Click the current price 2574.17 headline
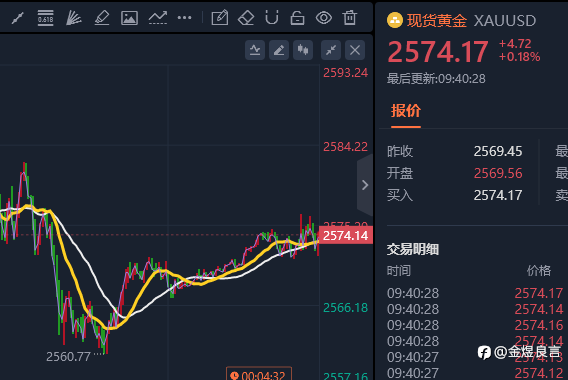 [438, 52]
